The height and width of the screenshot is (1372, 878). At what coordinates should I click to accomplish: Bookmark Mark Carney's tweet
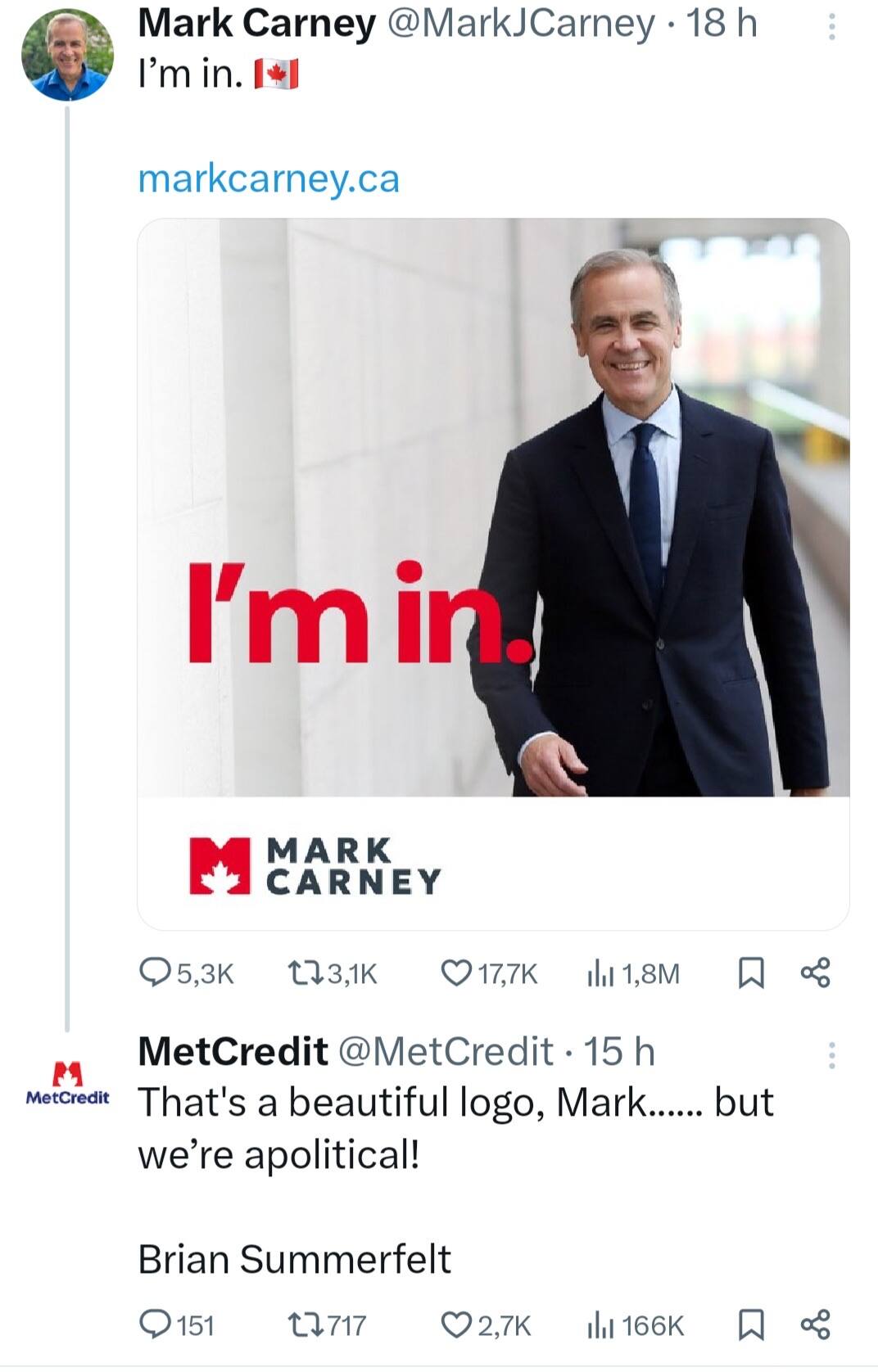pos(750,973)
